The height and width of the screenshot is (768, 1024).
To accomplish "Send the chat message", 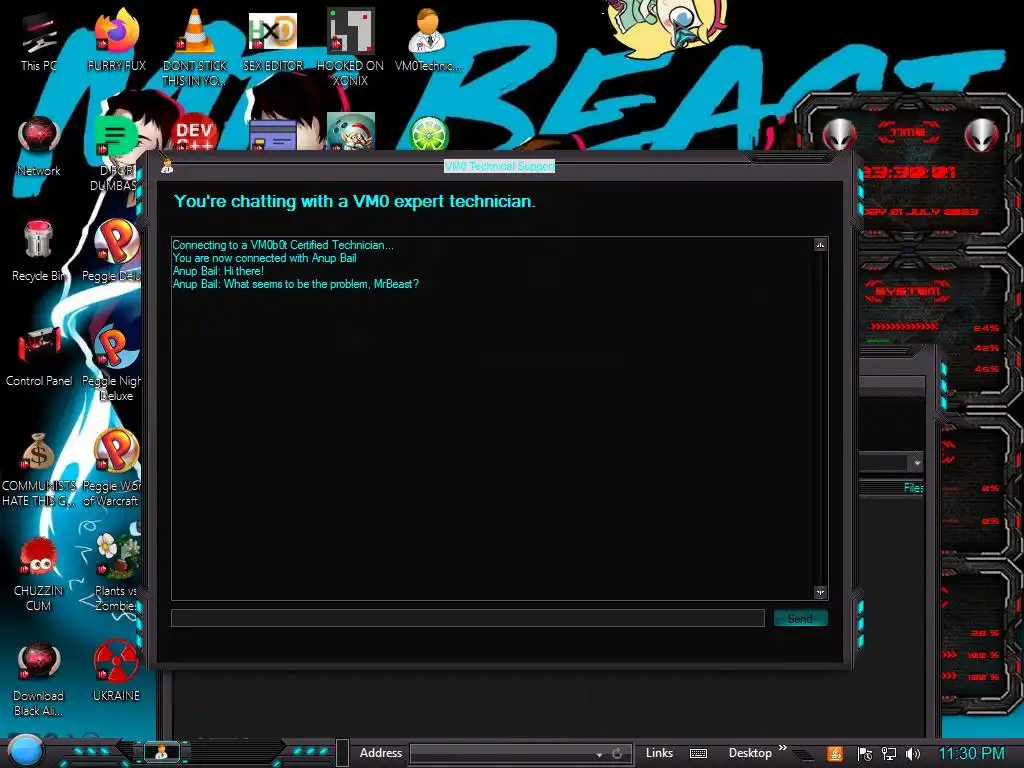I will pos(801,618).
